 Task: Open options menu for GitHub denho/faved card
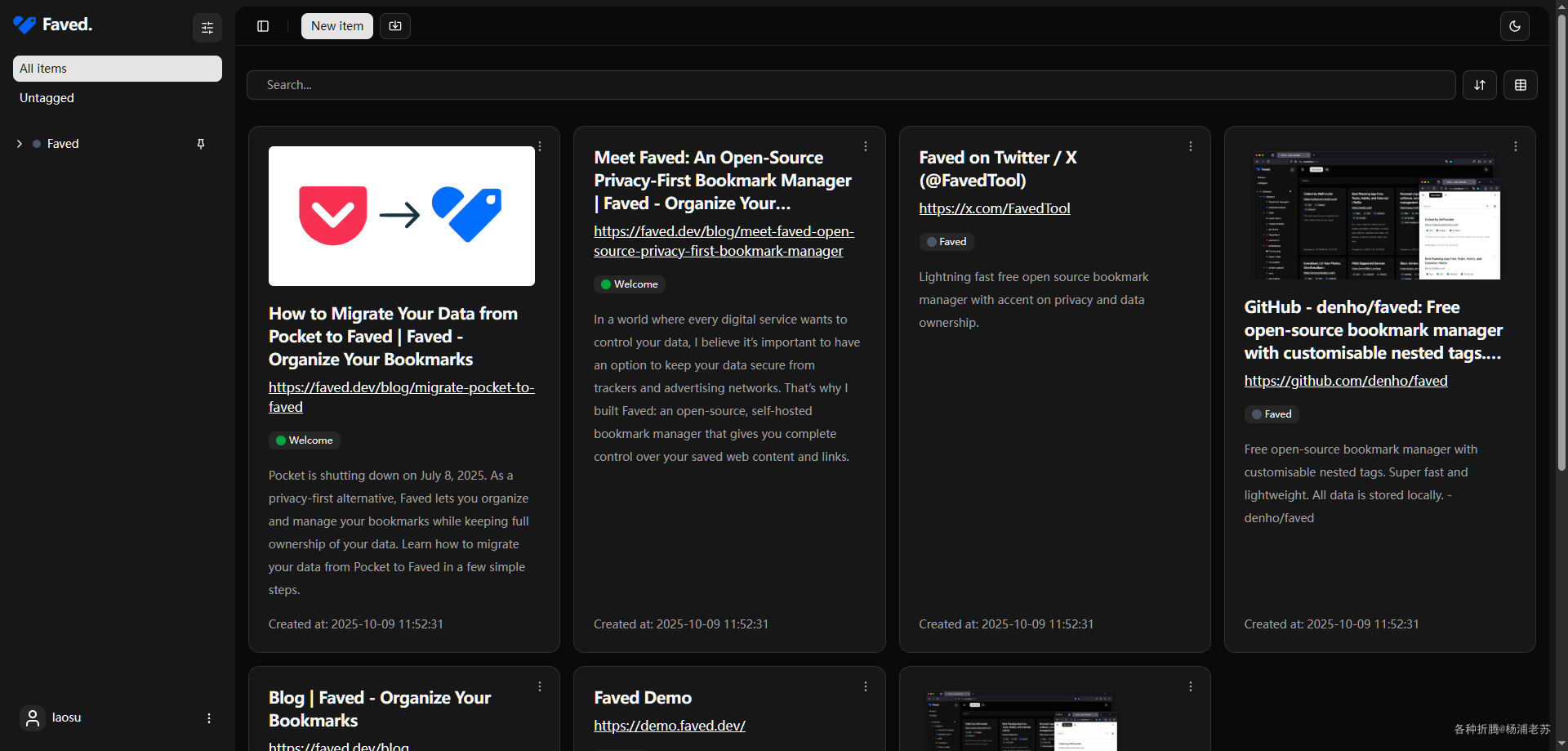click(x=1516, y=146)
